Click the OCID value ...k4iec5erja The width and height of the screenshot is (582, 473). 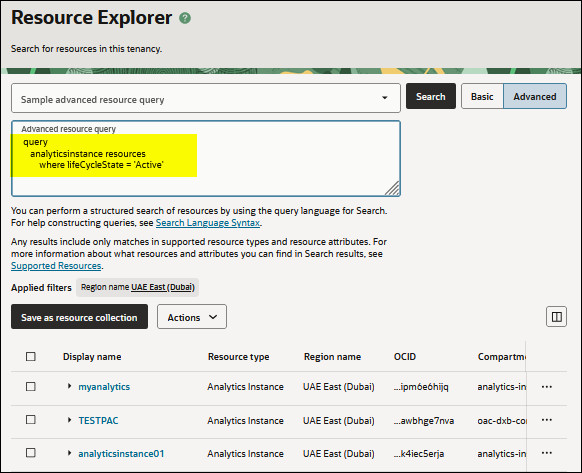point(419,454)
